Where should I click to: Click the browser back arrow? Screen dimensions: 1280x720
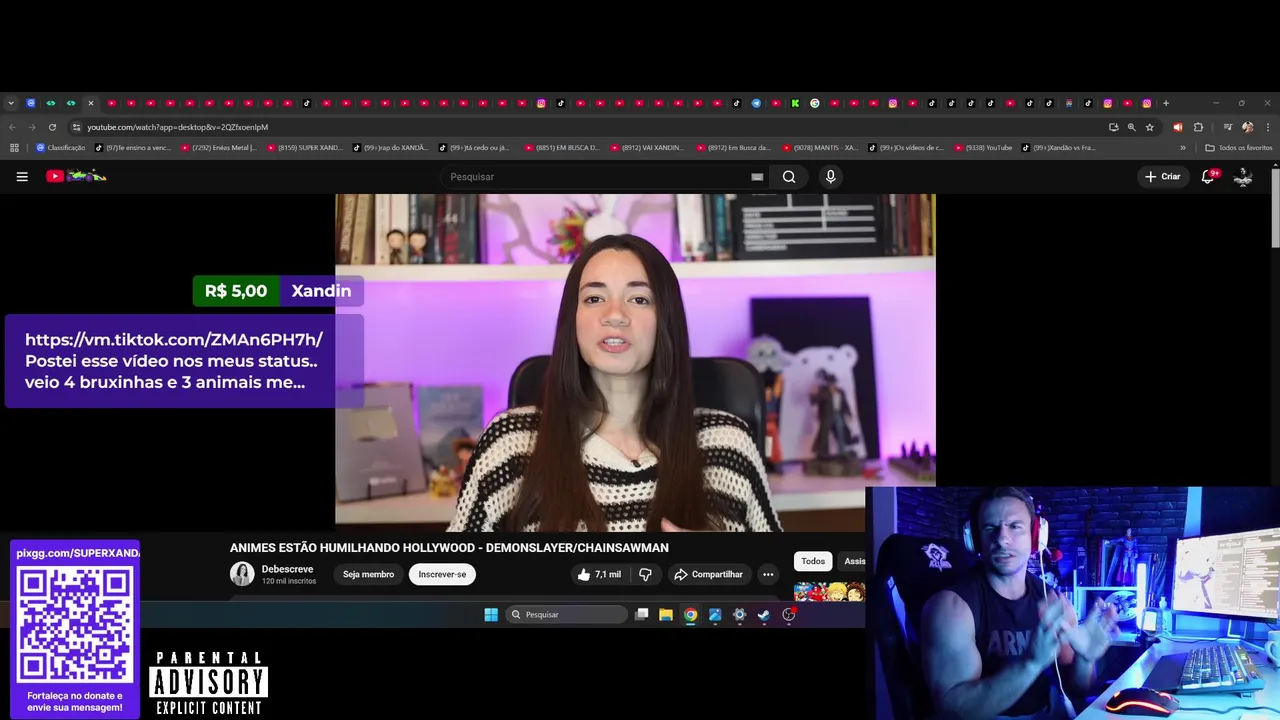(12, 127)
